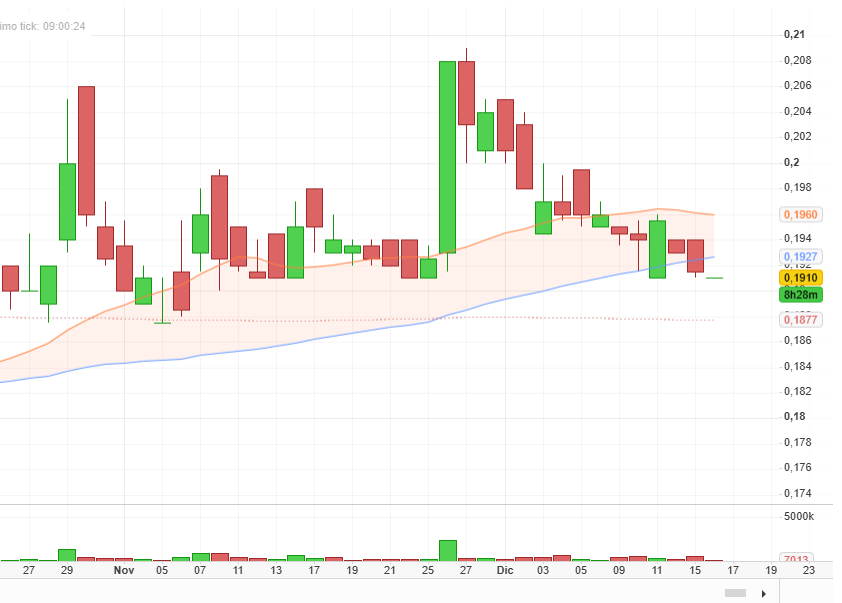Viewport: 842px width, 603px height.
Task: Click the 0,206 price axis label
Action: 797,85
